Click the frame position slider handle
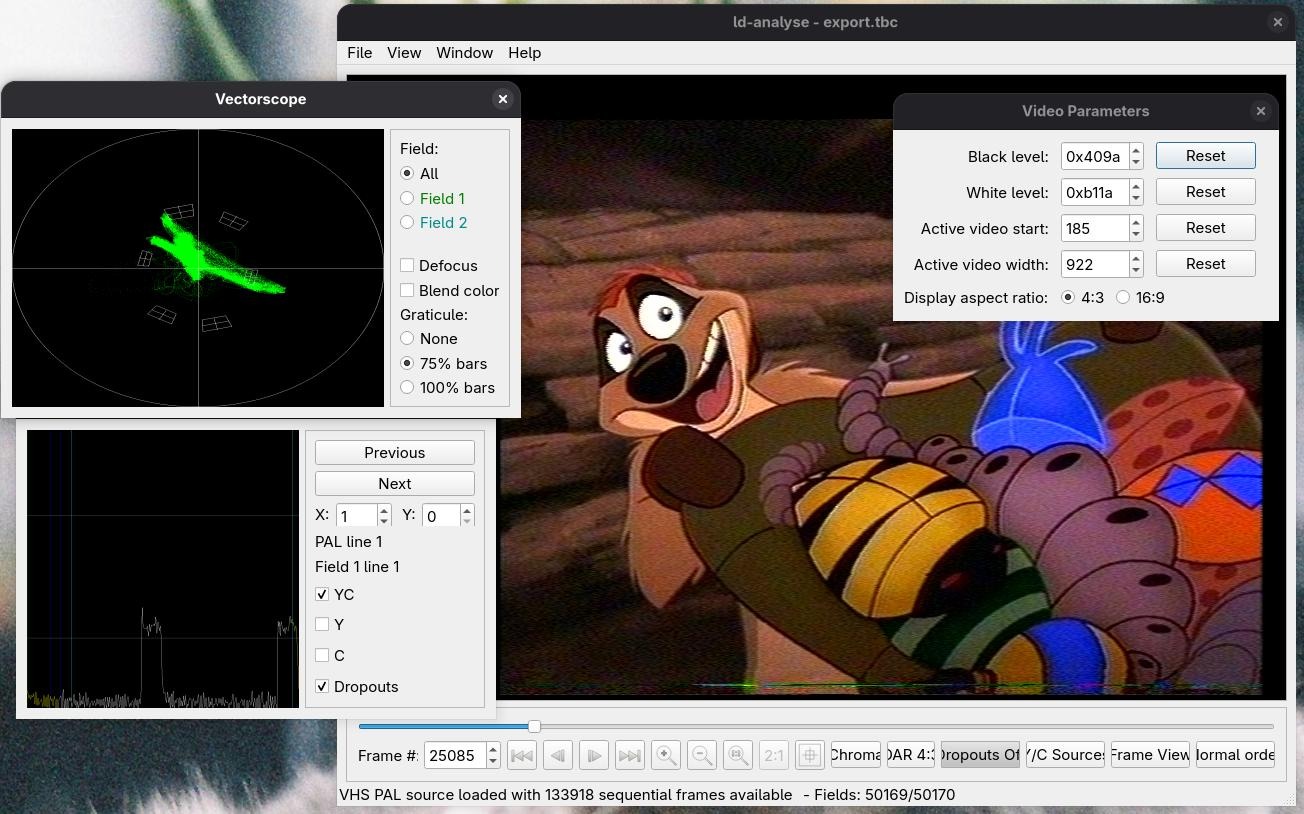Image resolution: width=1304 pixels, height=814 pixels. click(x=534, y=726)
